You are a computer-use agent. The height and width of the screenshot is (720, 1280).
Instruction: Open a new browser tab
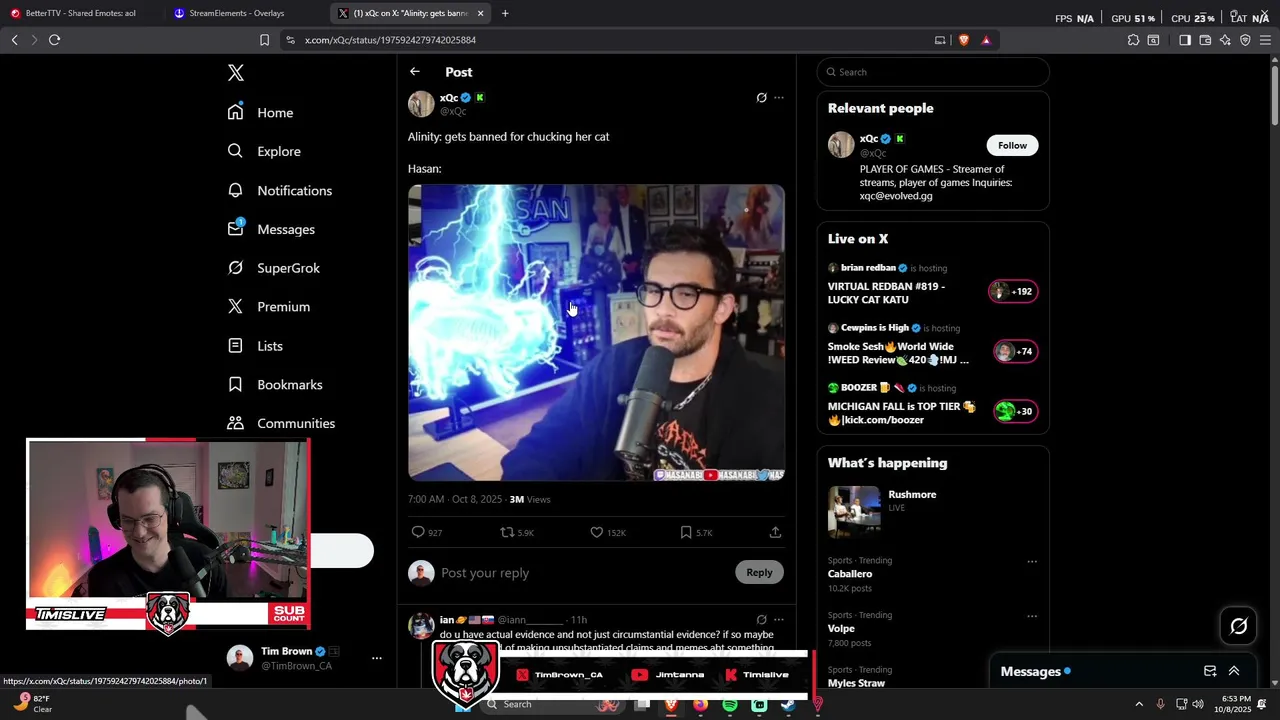[505, 13]
